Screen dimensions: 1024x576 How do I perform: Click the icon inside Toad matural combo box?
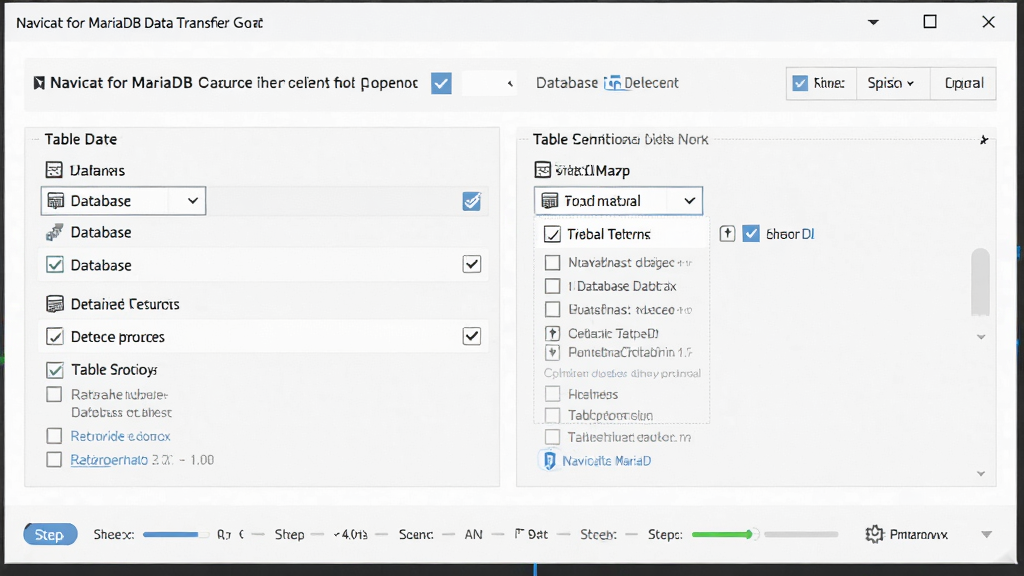tap(550, 200)
